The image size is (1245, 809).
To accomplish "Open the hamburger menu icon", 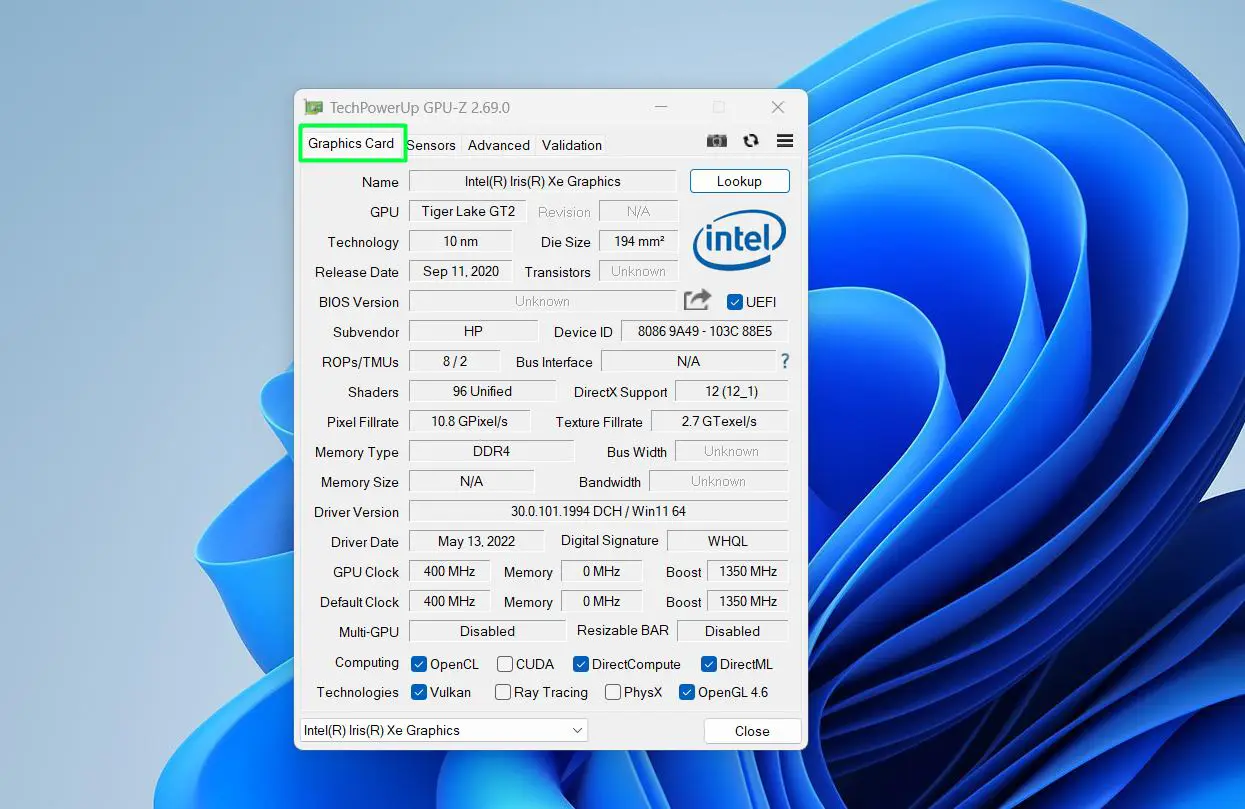I will click(x=784, y=141).
